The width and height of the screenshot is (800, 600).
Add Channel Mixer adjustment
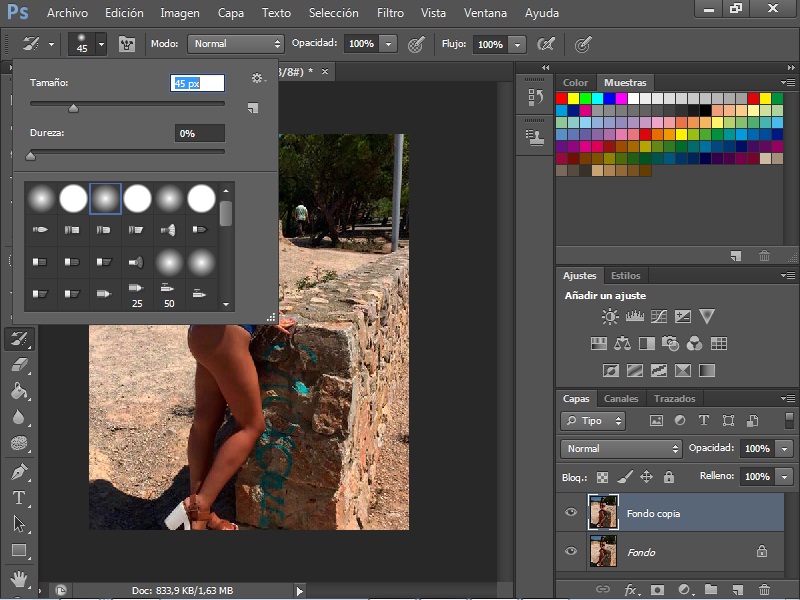click(x=694, y=343)
